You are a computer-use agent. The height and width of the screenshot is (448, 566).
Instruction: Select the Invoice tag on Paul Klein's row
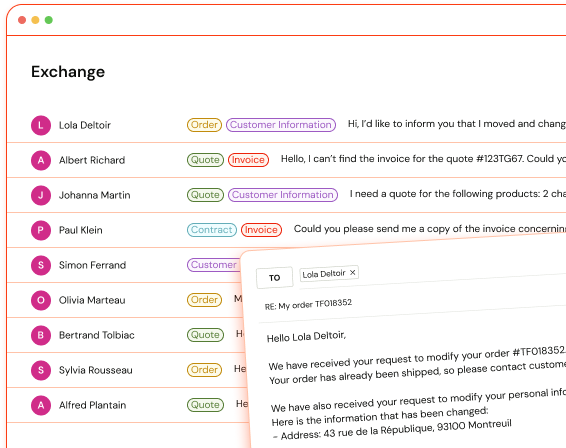261,230
